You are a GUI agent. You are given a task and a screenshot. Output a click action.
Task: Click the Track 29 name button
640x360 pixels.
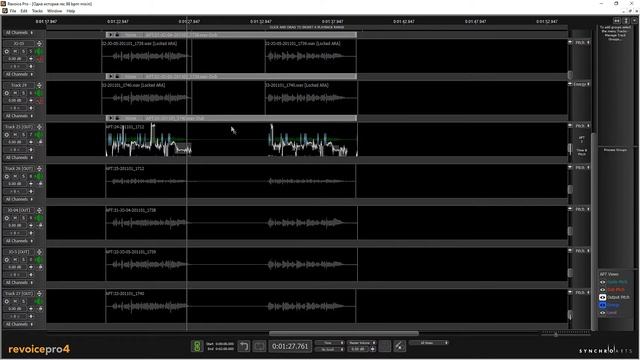[19, 85]
